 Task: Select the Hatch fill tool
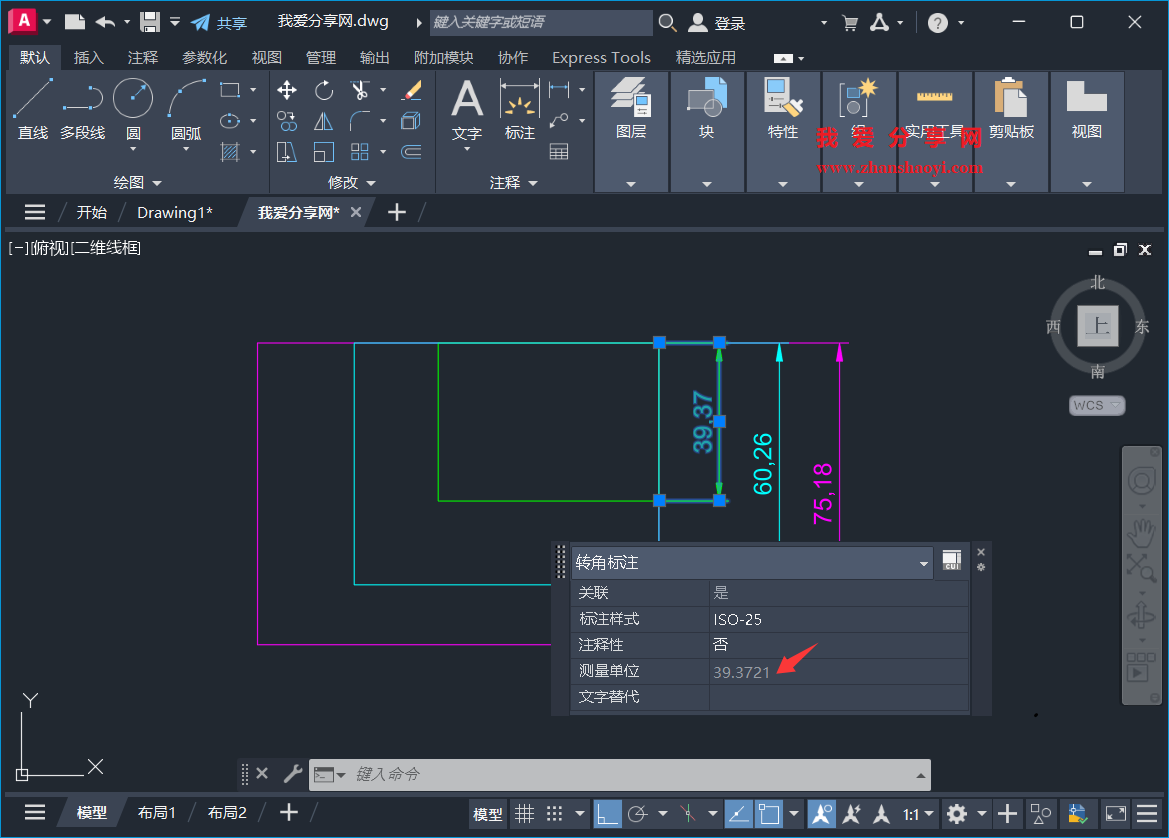[230, 152]
